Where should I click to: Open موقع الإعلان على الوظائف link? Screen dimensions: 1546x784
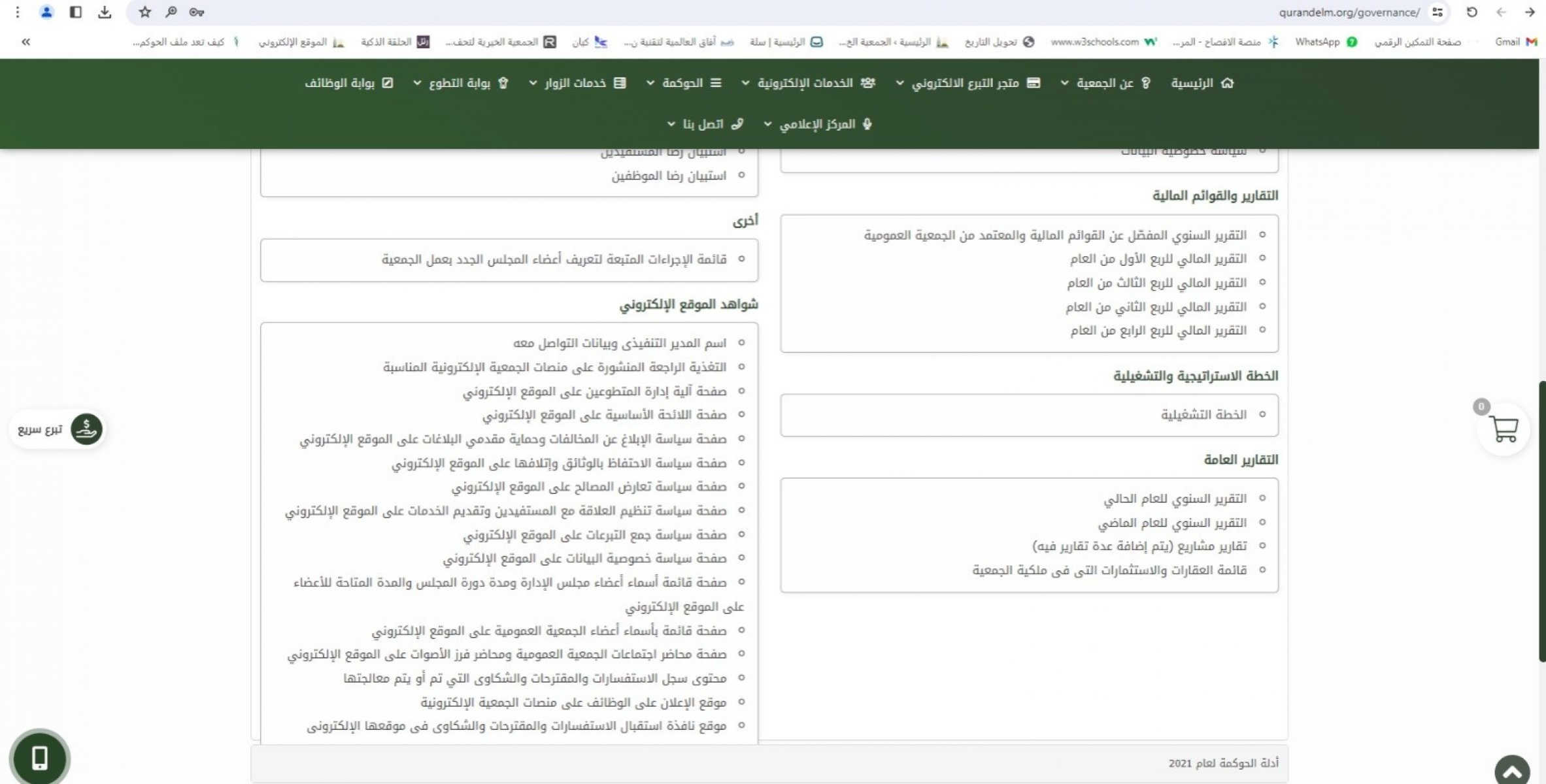tap(573, 703)
